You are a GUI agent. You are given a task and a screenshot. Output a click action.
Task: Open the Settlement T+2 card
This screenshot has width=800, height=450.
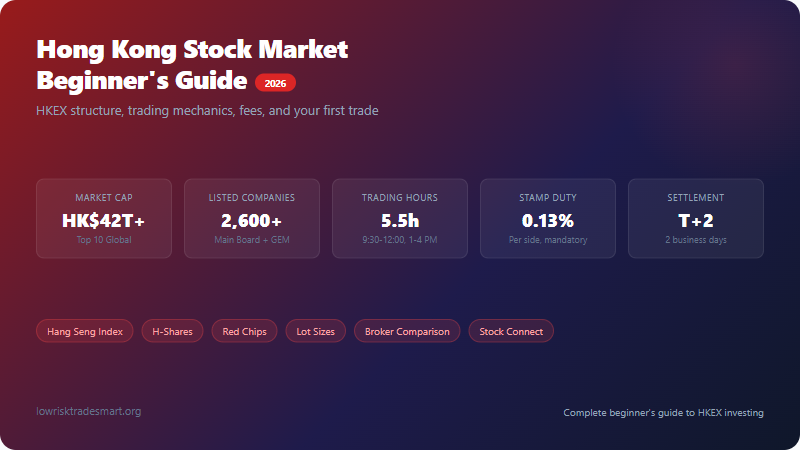pyautogui.click(x=696, y=219)
